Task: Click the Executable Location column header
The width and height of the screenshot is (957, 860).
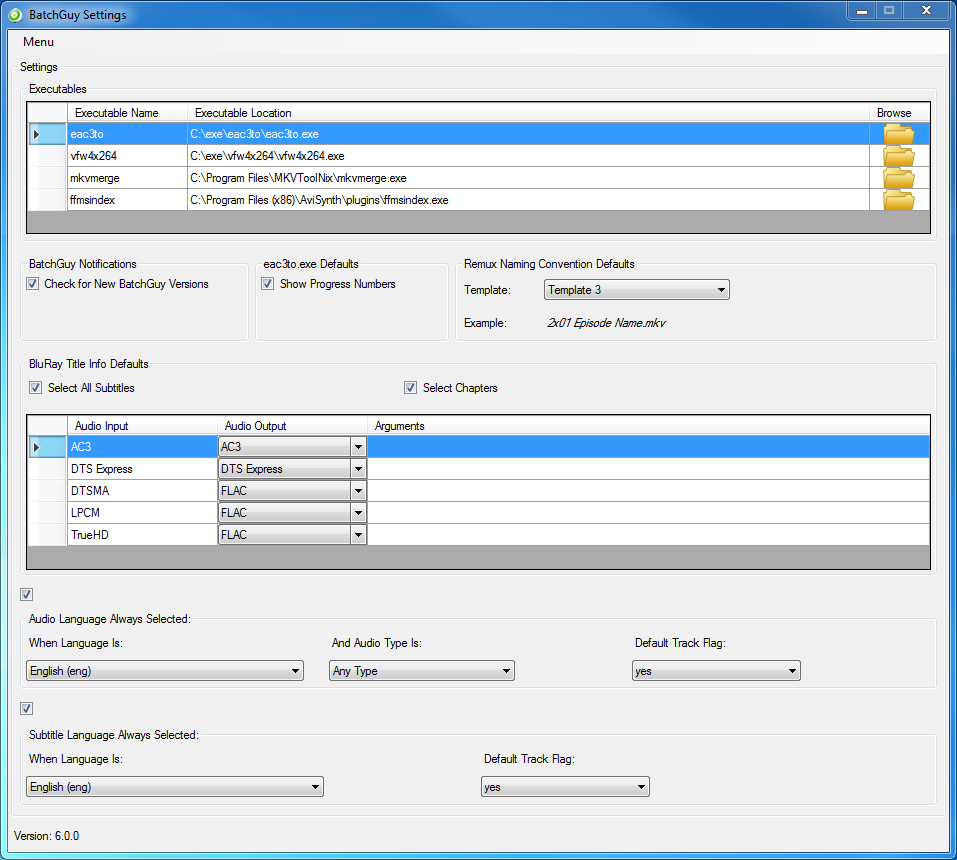Action: pyautogui.click(x=529, y=113)
